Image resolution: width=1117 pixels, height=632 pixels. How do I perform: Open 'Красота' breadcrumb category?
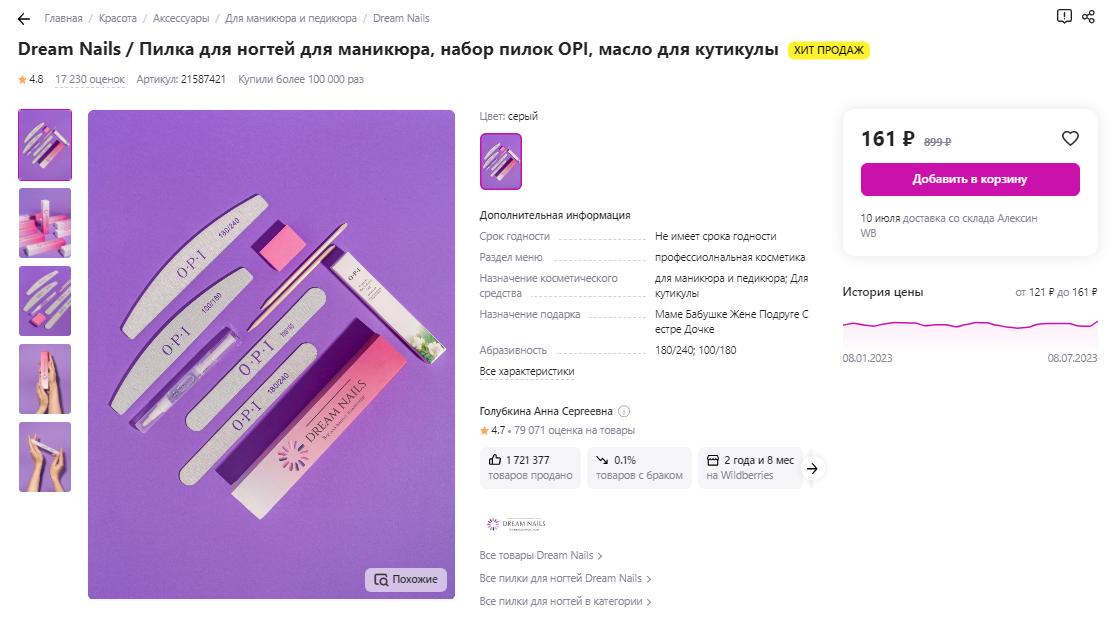pos(118,17)
